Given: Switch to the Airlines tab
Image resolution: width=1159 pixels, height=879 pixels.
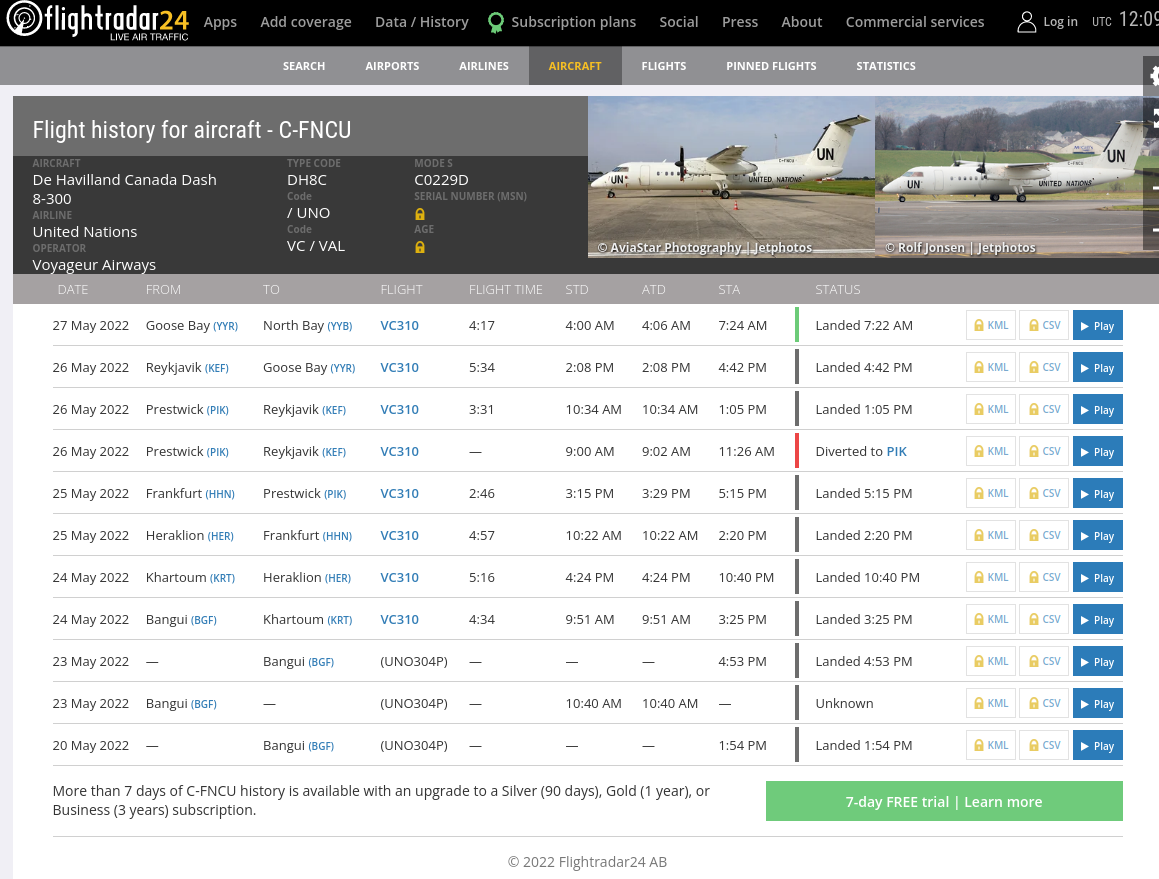Looking at the screenshot, I should tap(483, 66).
